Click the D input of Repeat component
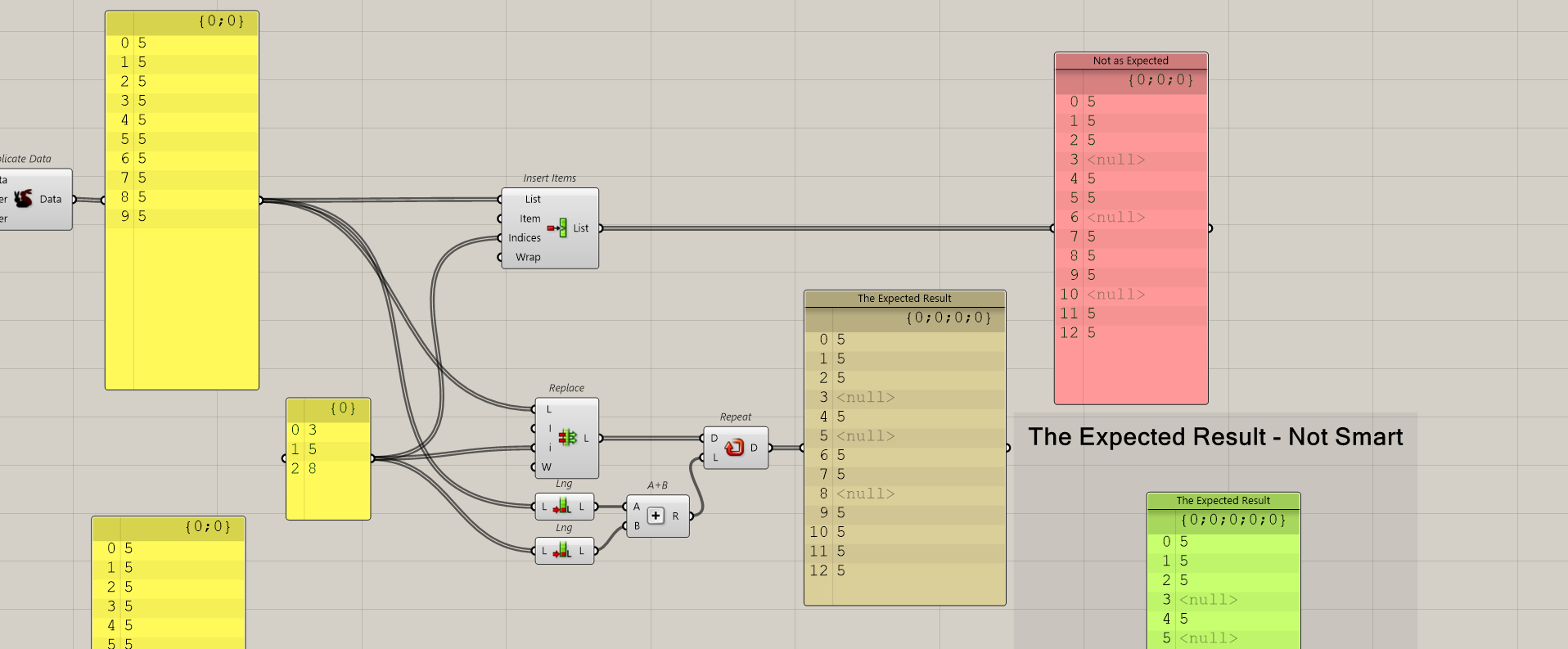1568x649 pixels. click(714, 439)
